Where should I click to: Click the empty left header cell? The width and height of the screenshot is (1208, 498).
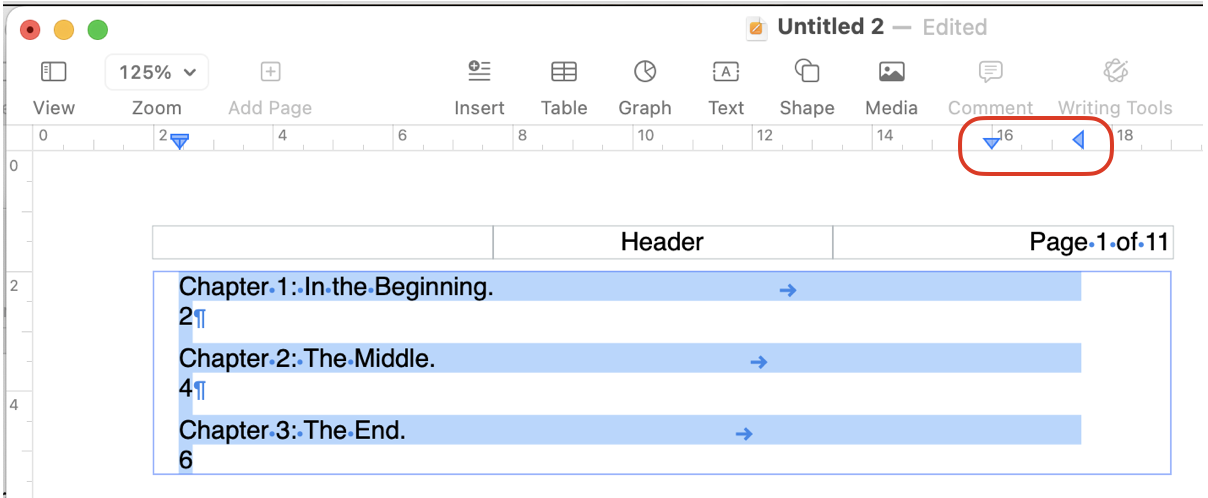point(322,242)
